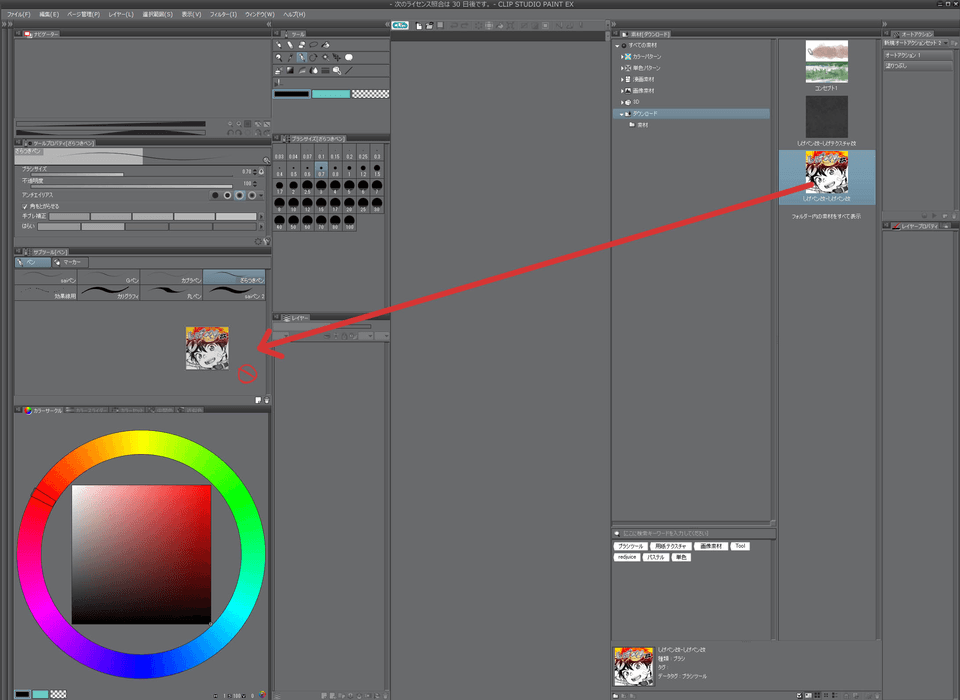960x700 pixels.
Task: Click the フォルダー内の素材をすべて表示 link
Action: [x=826, y=216]
